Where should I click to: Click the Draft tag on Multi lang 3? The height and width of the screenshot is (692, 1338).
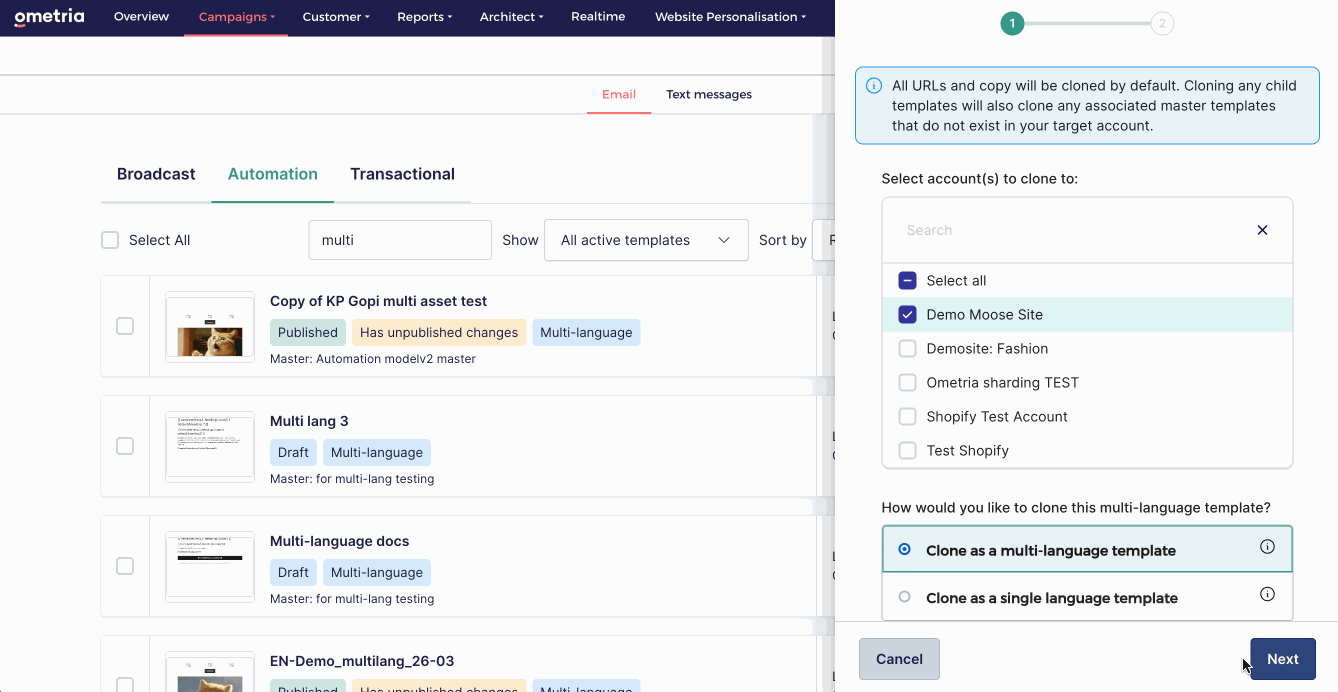[293, 453]
